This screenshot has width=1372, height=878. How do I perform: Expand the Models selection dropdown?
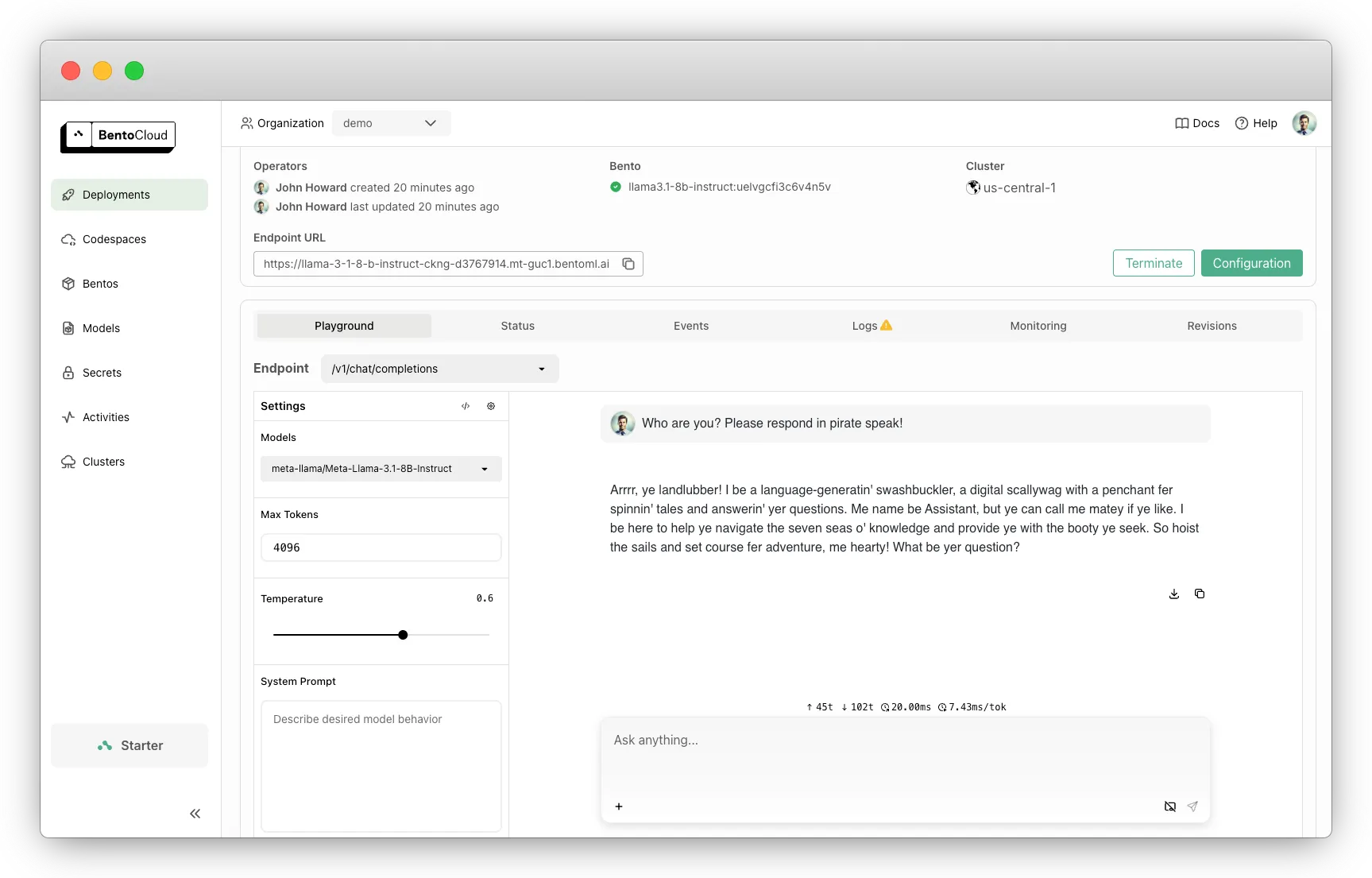[x=381, y=469]
